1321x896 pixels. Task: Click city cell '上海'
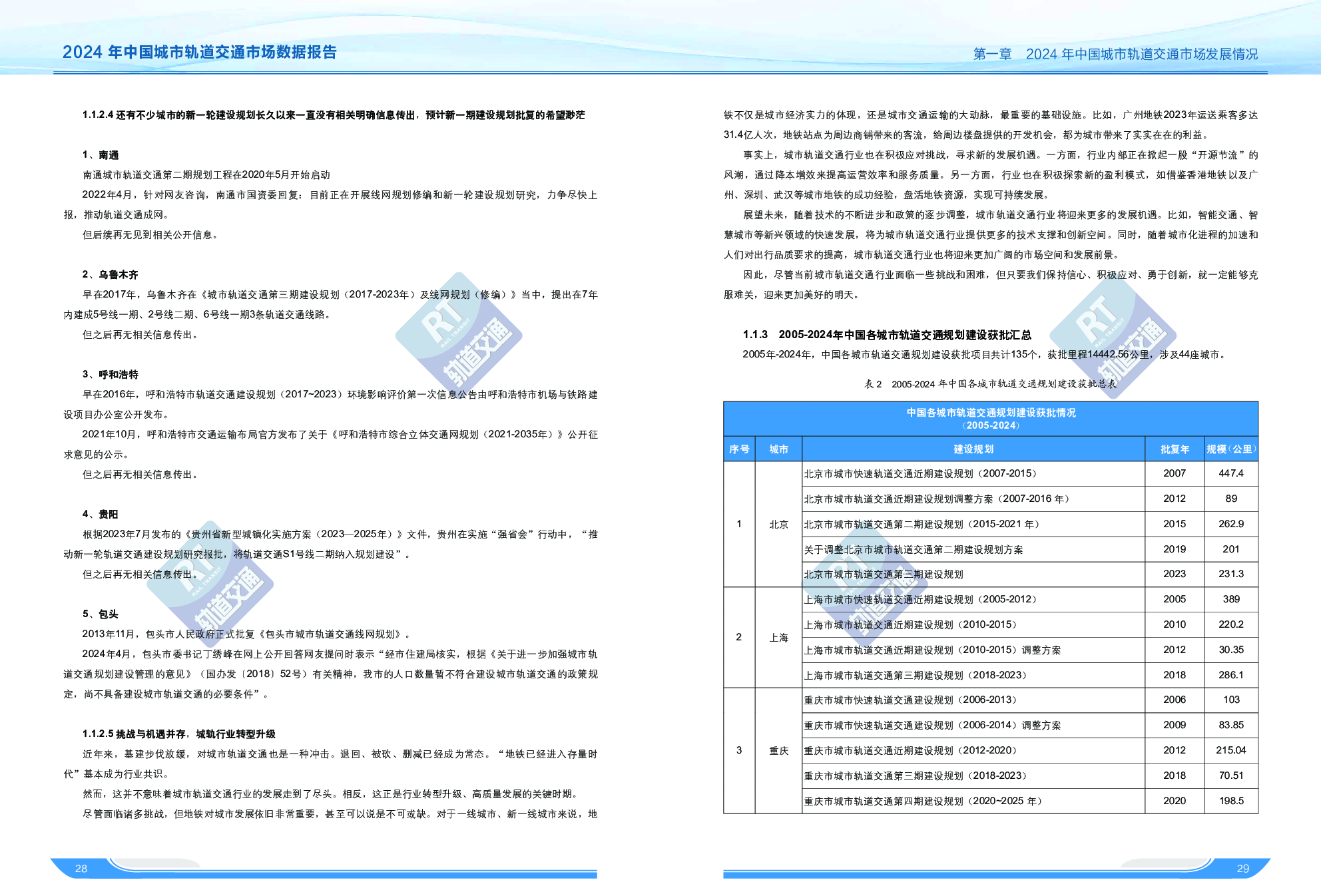click(x=778, y=638)
